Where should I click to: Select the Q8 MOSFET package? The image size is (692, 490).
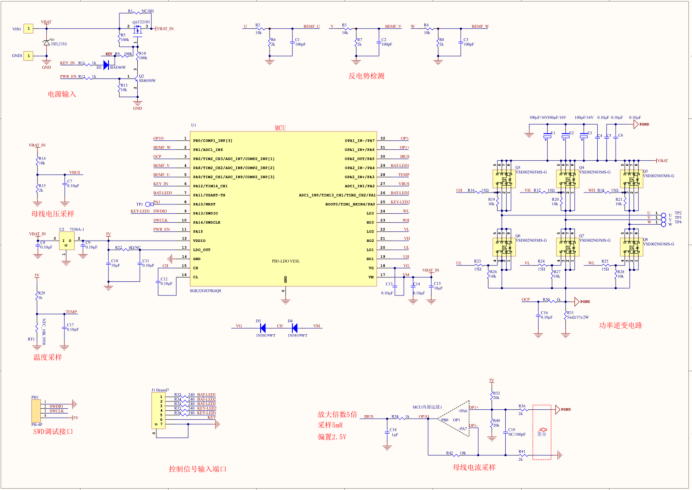(631, 247)
